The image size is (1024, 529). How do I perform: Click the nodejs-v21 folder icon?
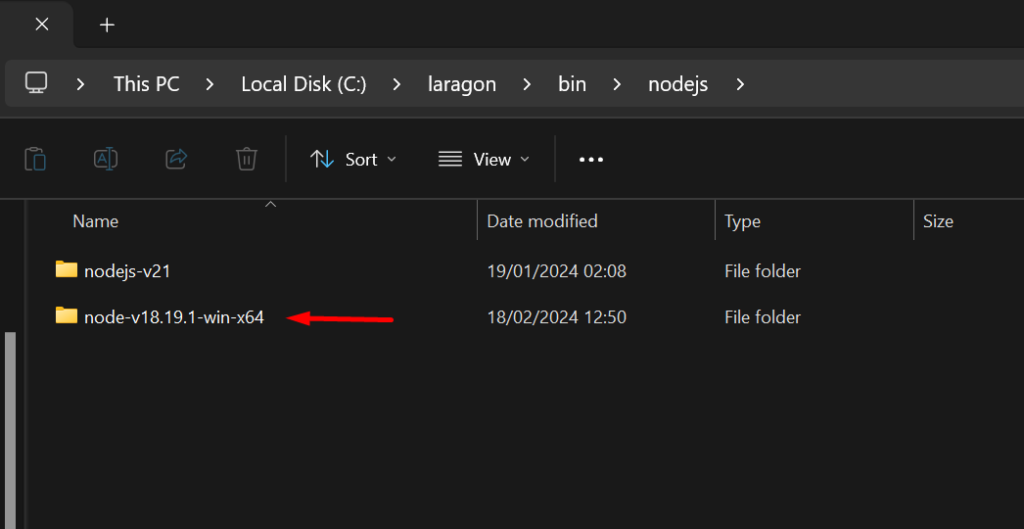click(66, 270)
